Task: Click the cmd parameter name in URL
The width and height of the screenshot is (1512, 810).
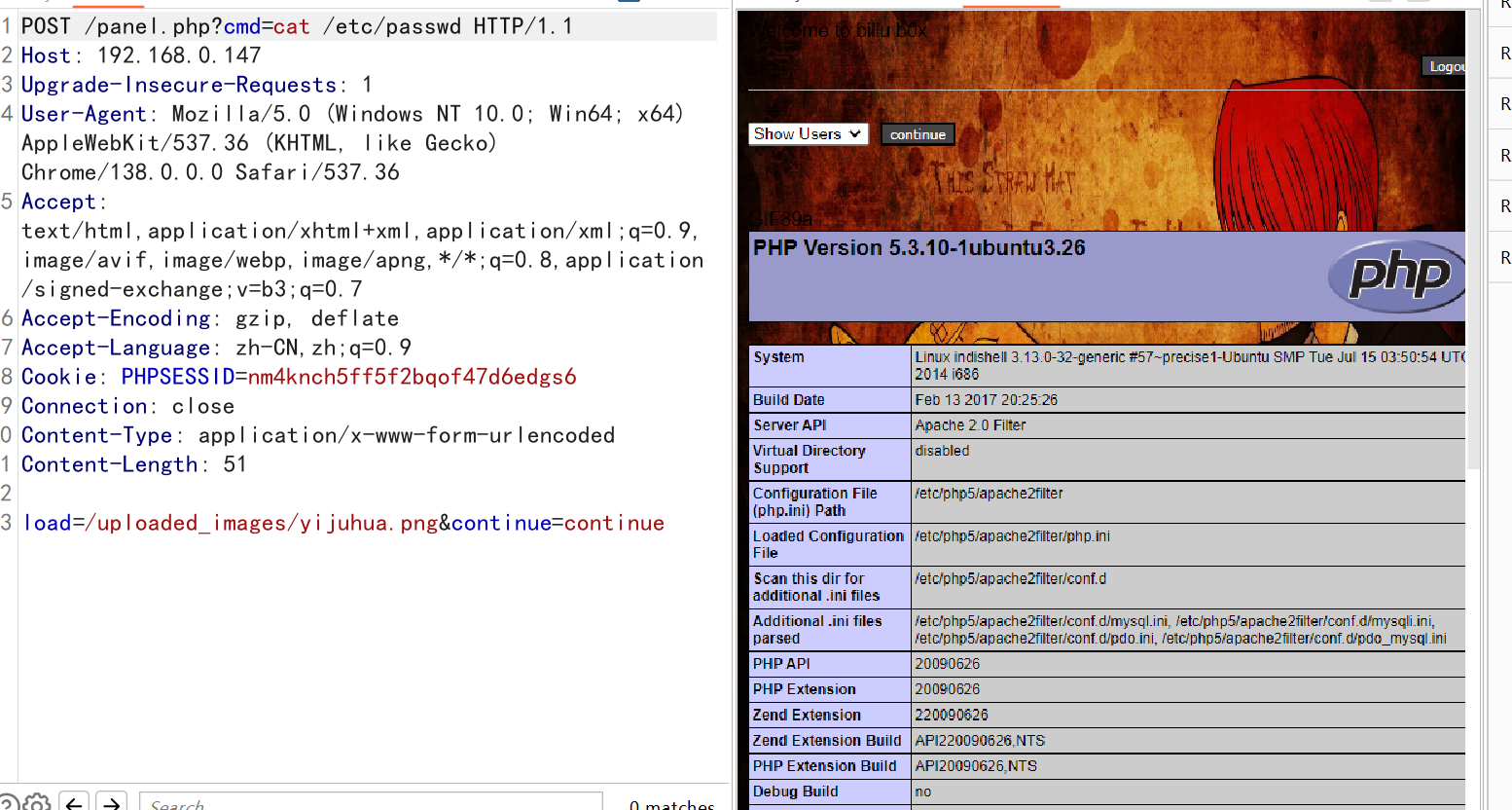Action: pyautogui.click(x=241, y=26)
